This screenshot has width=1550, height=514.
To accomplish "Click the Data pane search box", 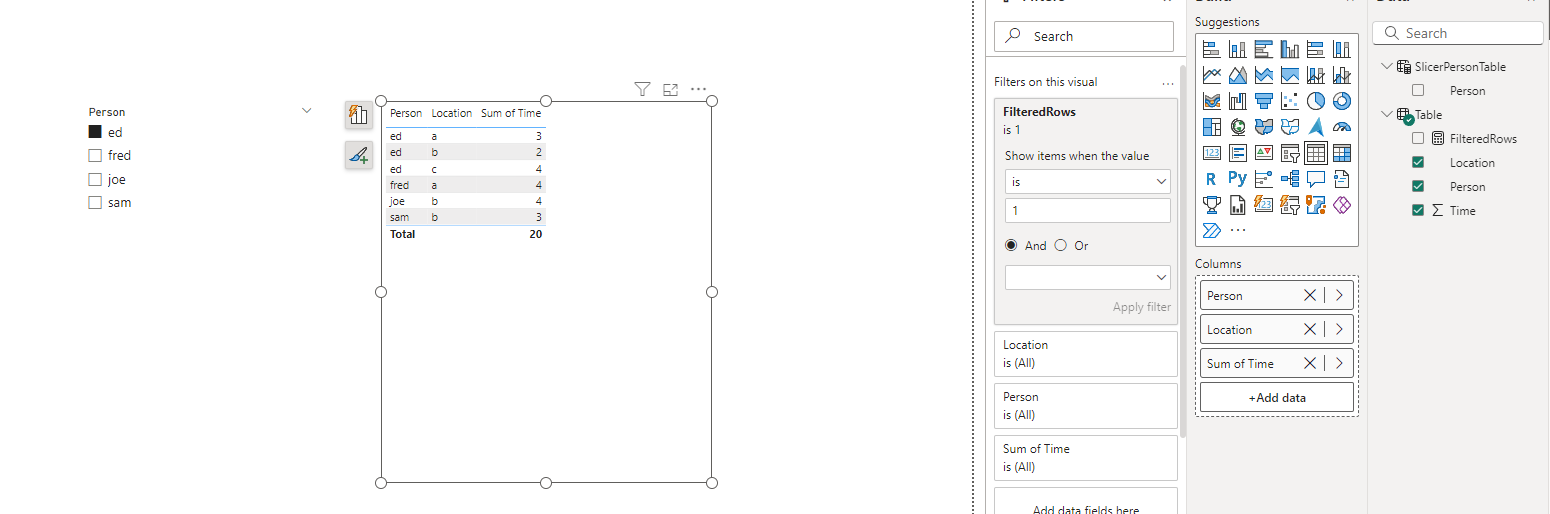I will pos(1458,33).
